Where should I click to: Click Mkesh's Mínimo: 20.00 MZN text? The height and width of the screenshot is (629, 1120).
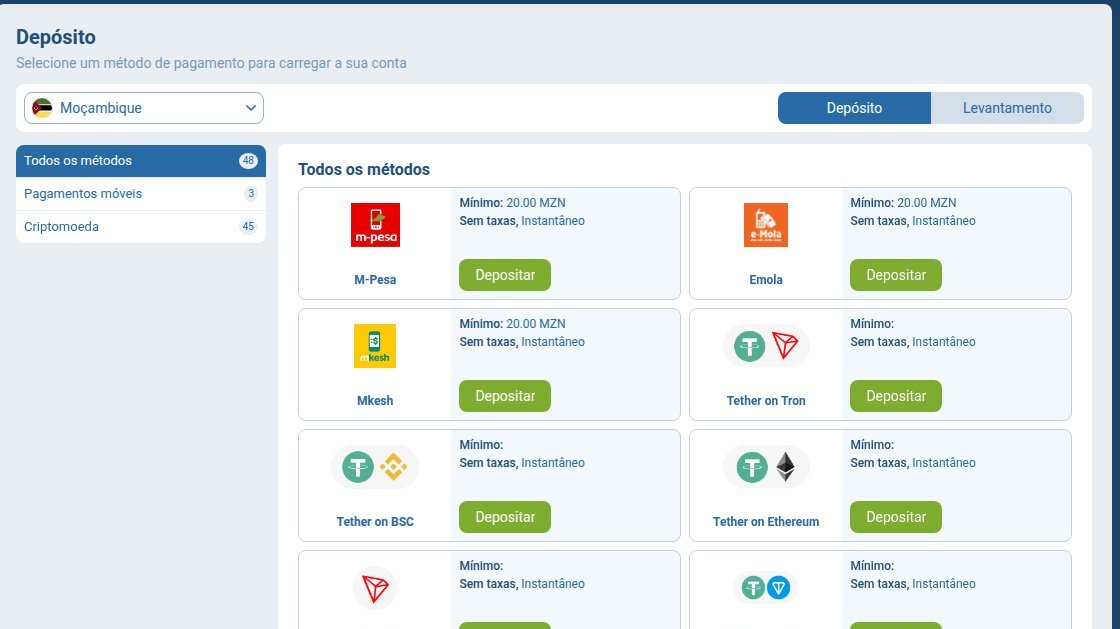(512, 323)
